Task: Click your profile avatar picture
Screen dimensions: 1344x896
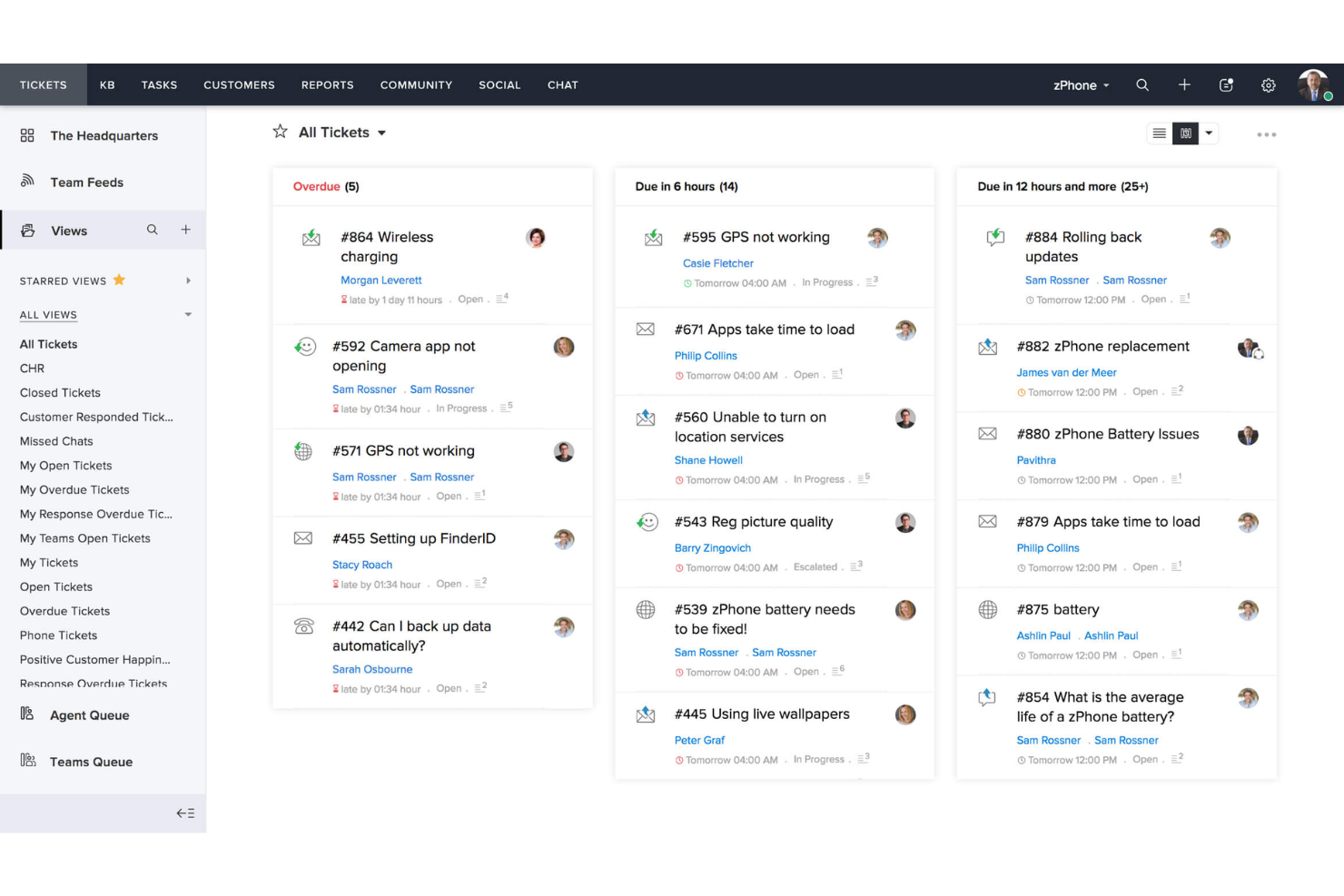Action: 1314,84
